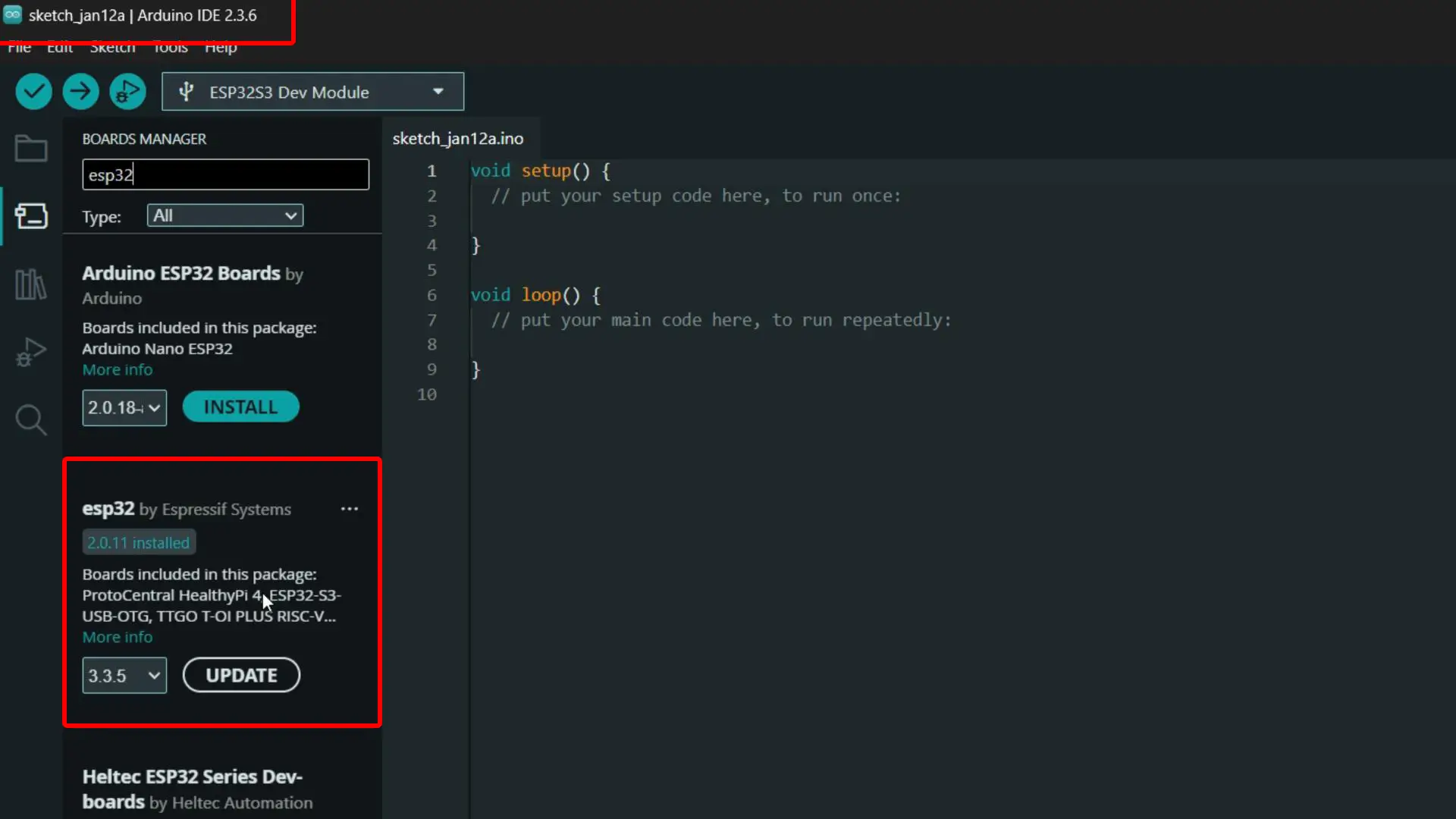Viewport: 1456px width, 819px height.
Task: Open the Edit menu
Action: tap(60, 47)
